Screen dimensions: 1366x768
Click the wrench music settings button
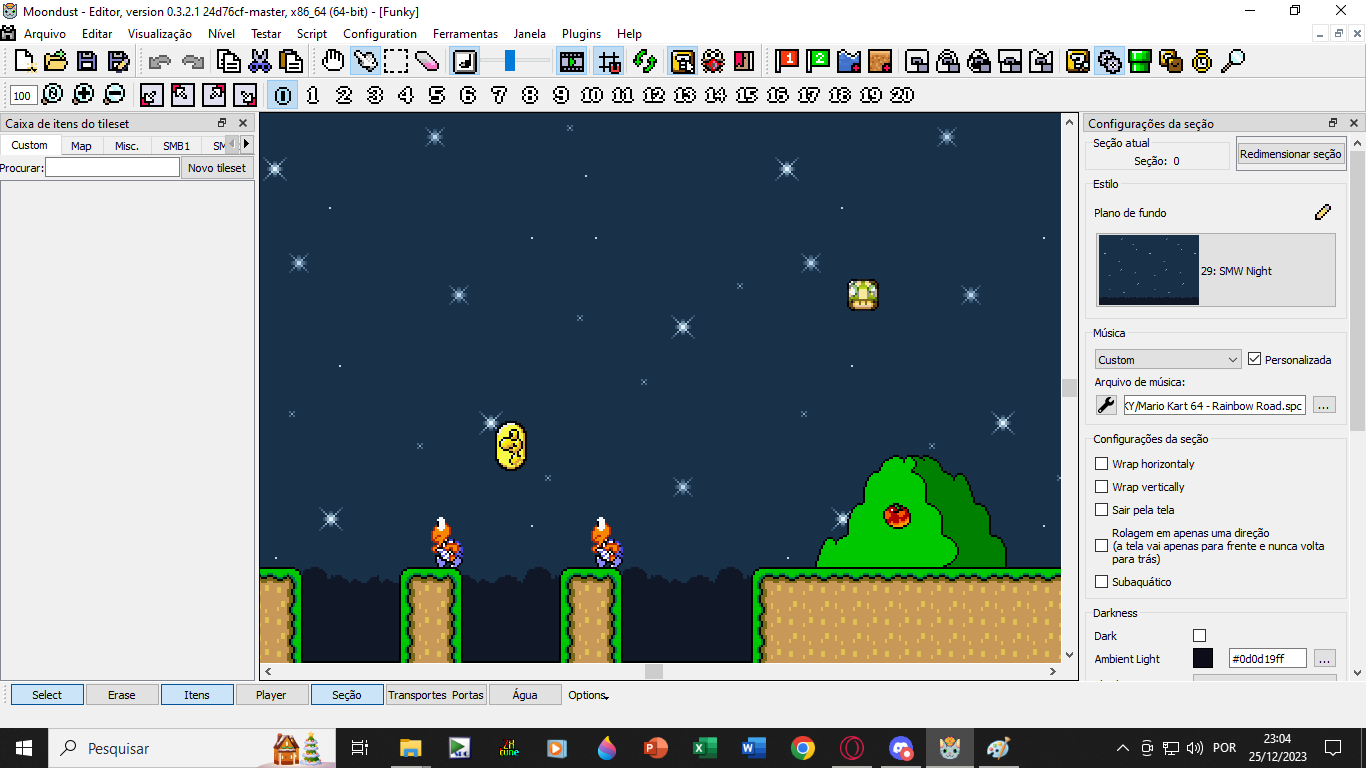1106,405
